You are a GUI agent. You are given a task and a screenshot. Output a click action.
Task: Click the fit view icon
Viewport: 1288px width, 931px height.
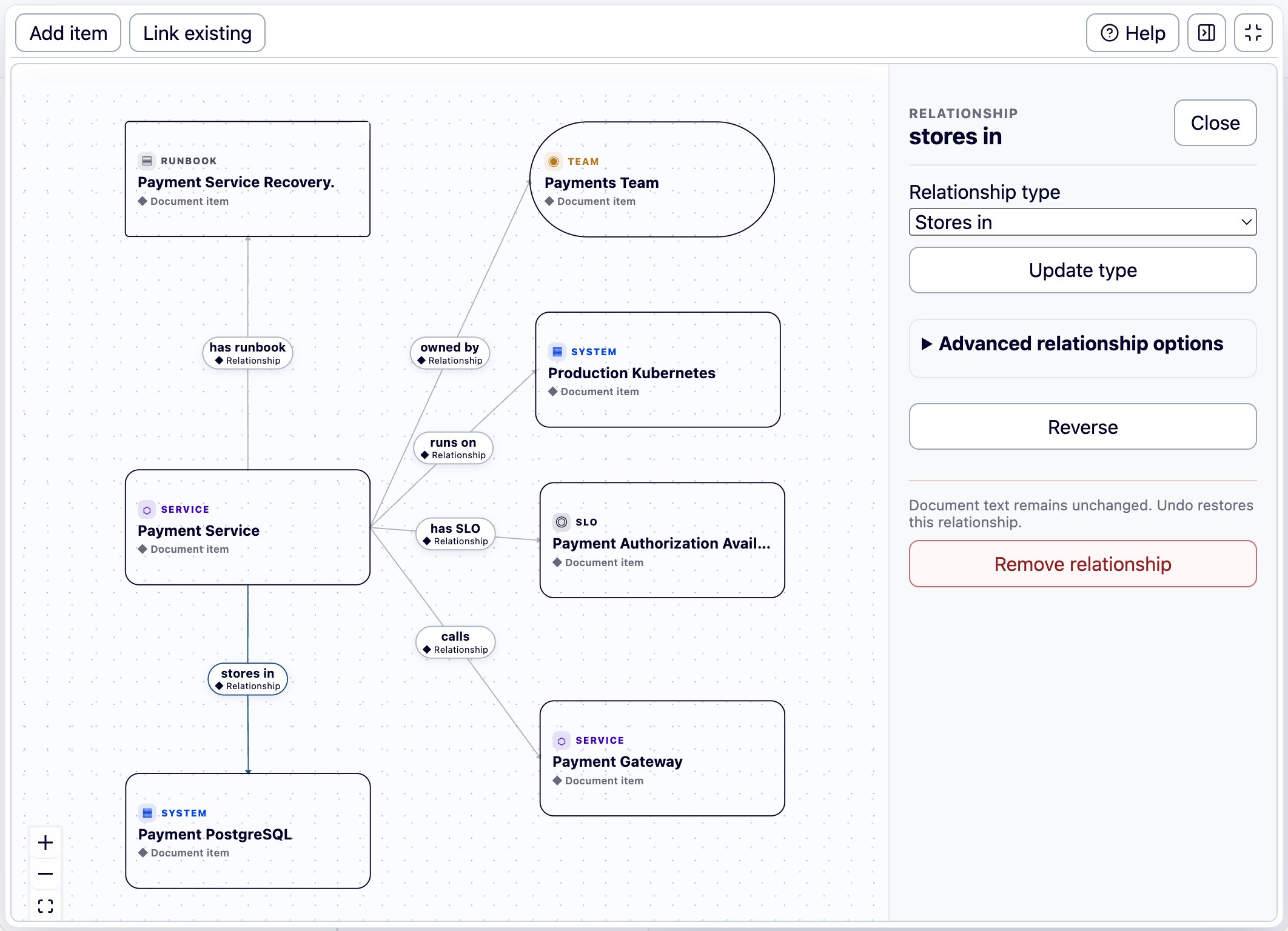[45, 906]
